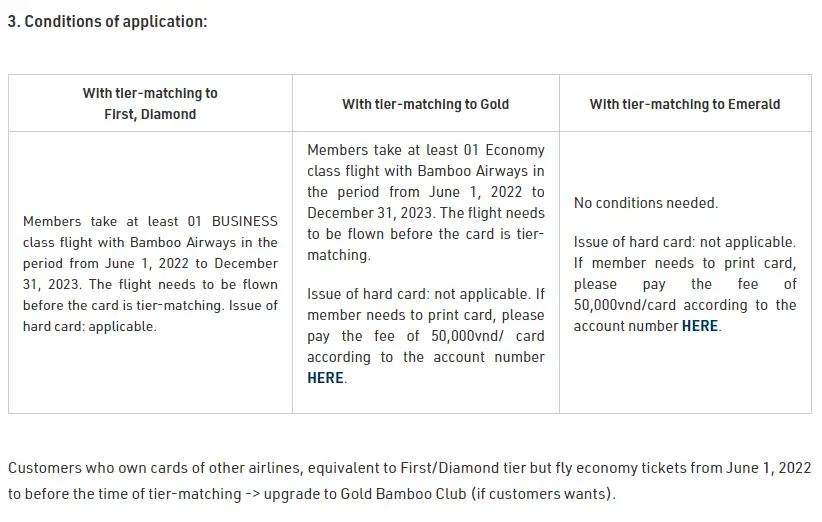This screenshot has width=822, height=522.
Task: Click the word "BUSINESS" in First/Diamond cell
Action: 245,221
